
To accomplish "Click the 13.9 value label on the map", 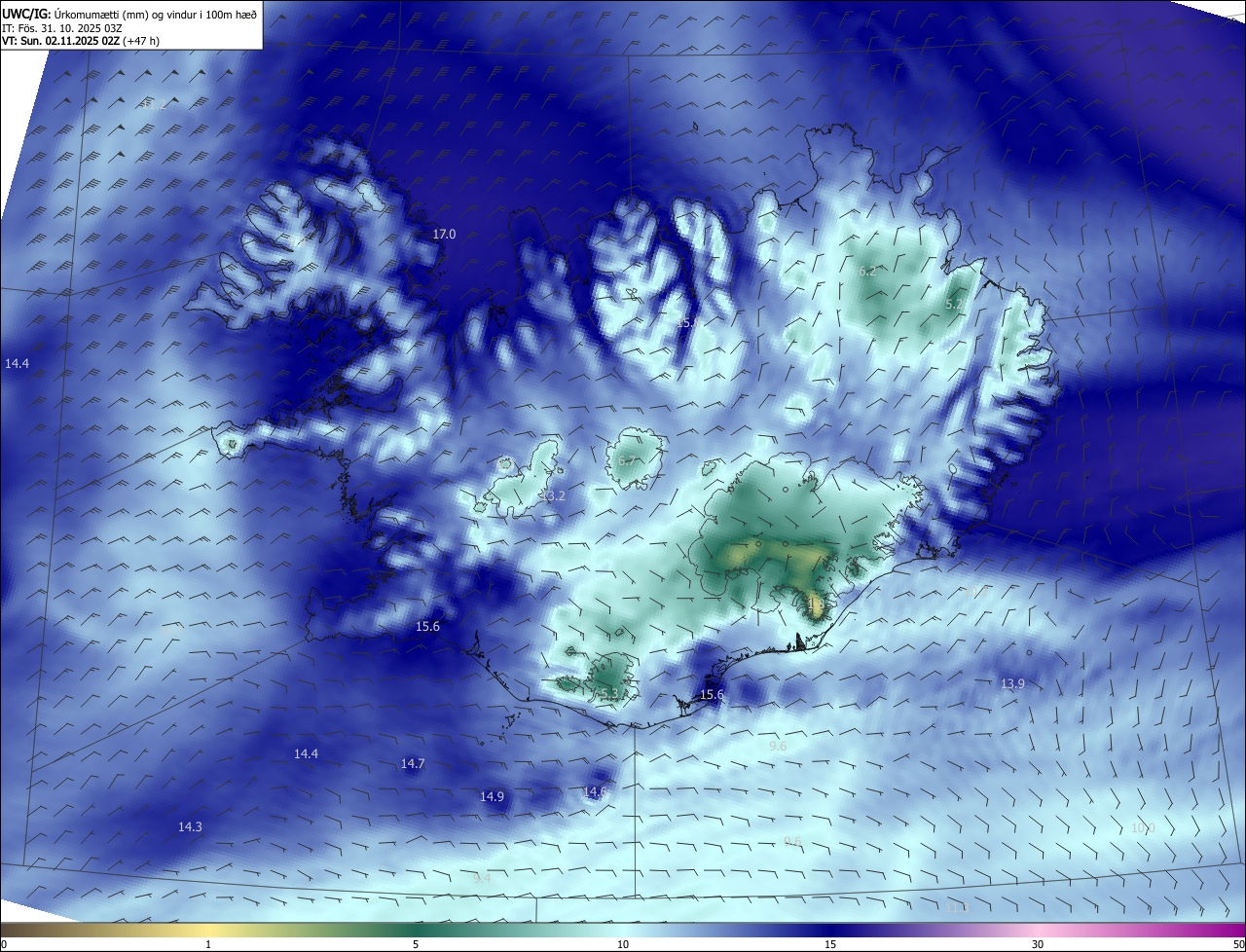I will click(x=1012, y=684).
